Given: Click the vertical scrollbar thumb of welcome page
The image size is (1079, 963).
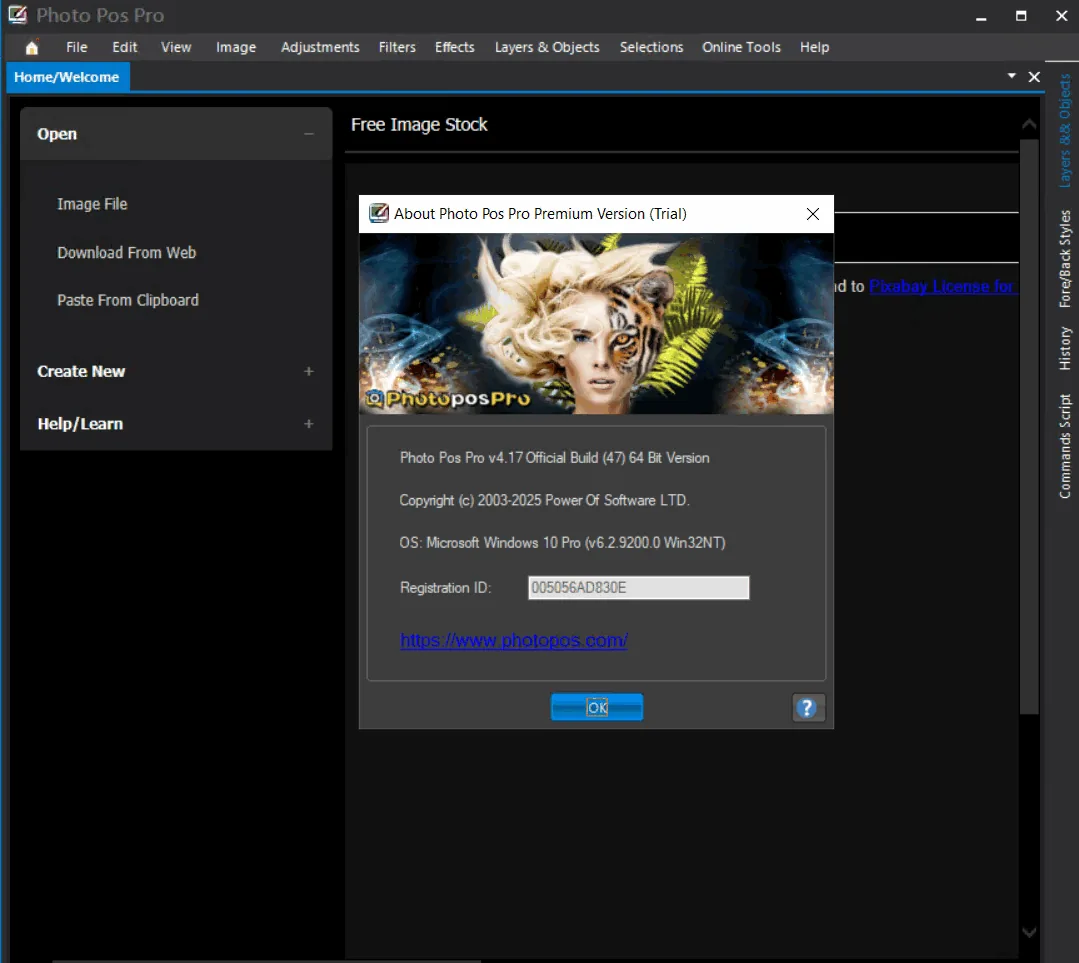Looking at the screenshot, I should click(1029, 427).
